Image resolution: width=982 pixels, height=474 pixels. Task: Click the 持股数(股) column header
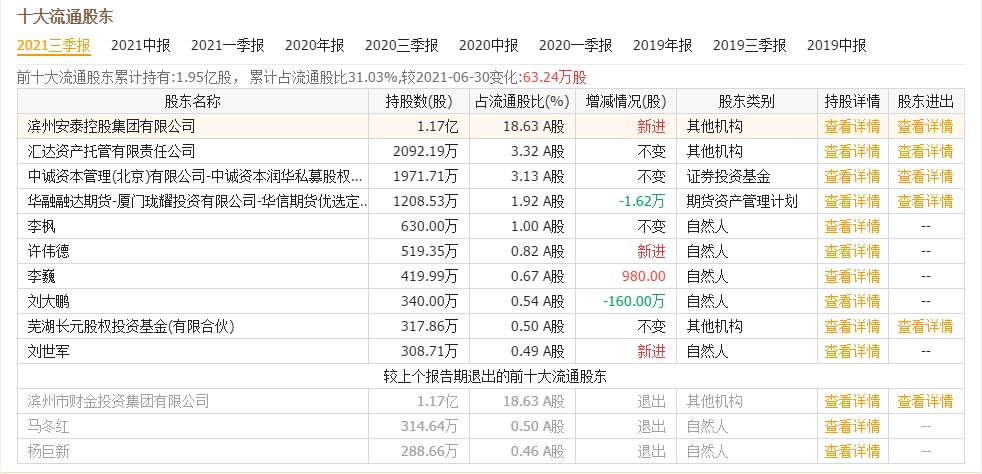tap(418, 101)
